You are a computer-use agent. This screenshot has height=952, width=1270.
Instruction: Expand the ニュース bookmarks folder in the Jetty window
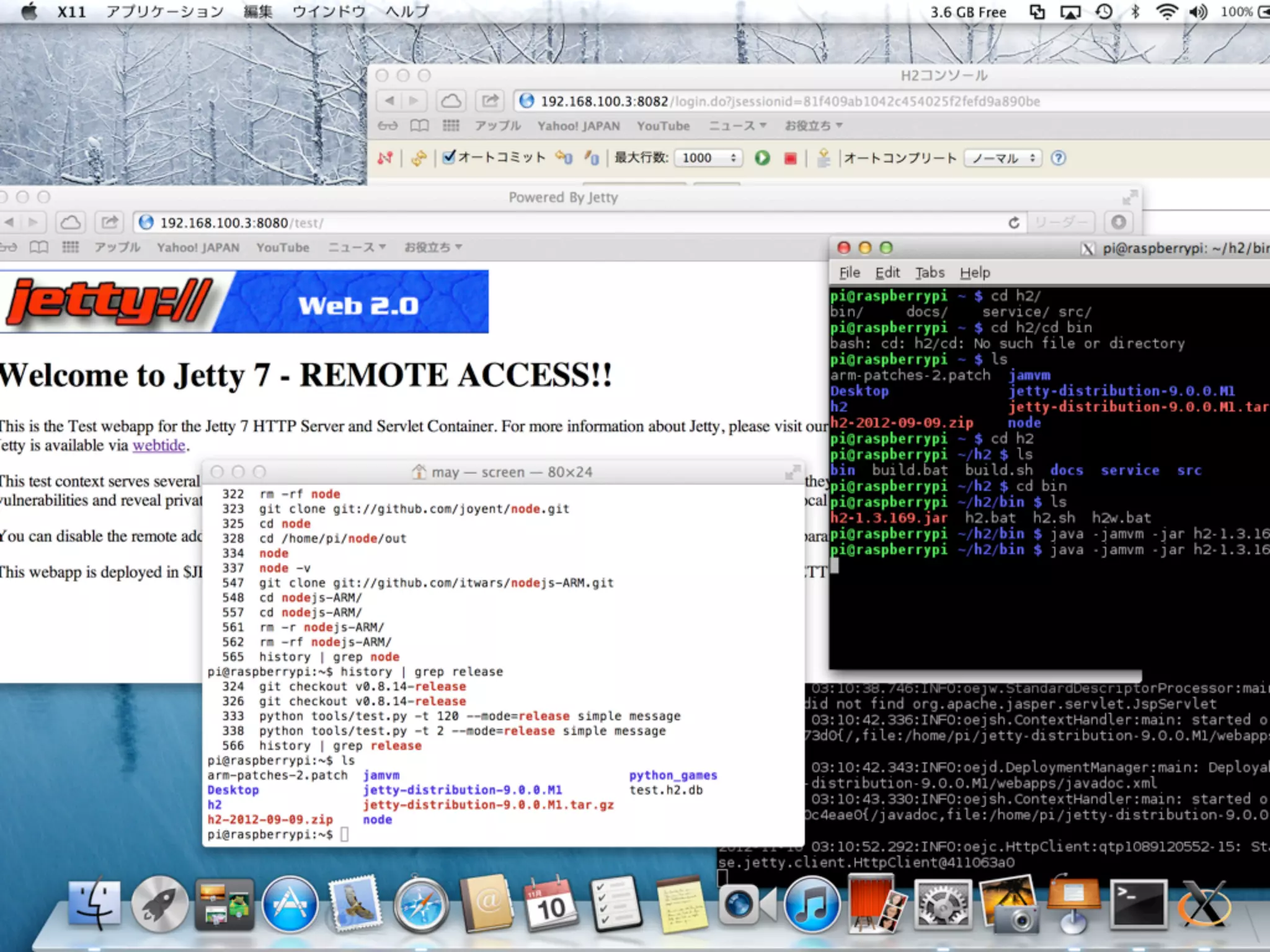(357, 247)
